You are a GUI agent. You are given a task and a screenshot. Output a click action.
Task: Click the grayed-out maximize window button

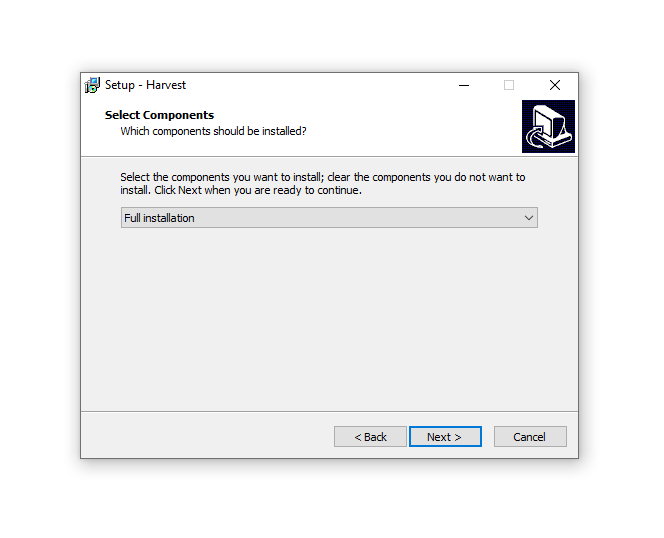pyautogui.click(x=509, y=85)
